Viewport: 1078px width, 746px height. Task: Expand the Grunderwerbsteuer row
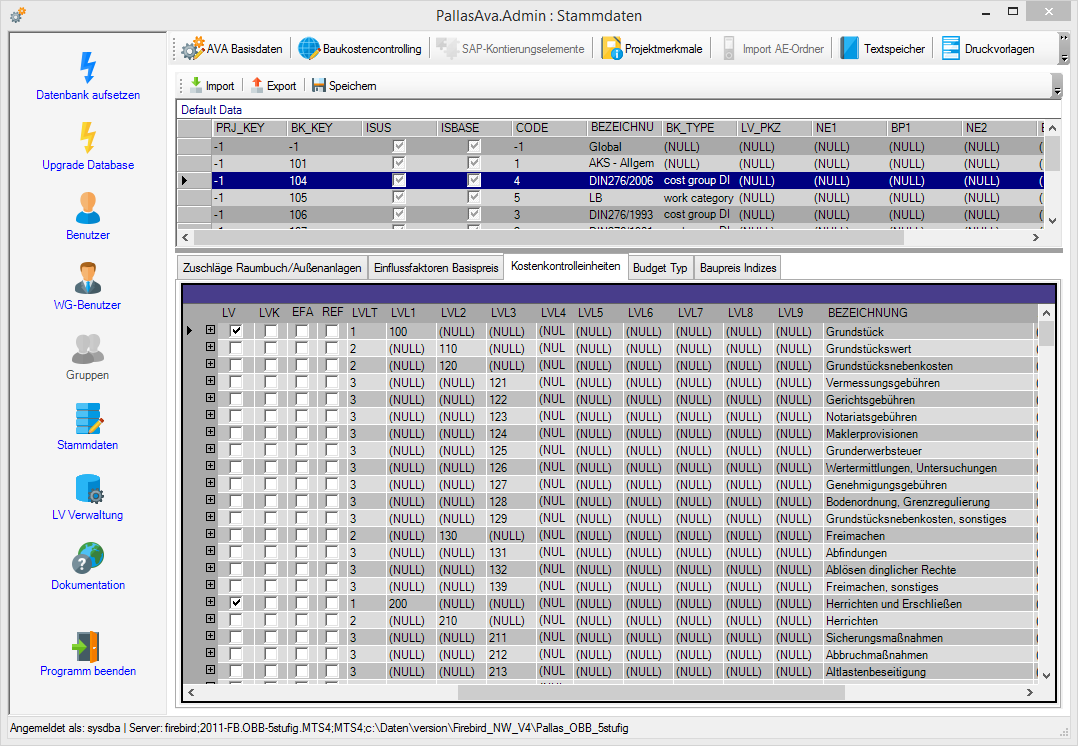point(210,449)
